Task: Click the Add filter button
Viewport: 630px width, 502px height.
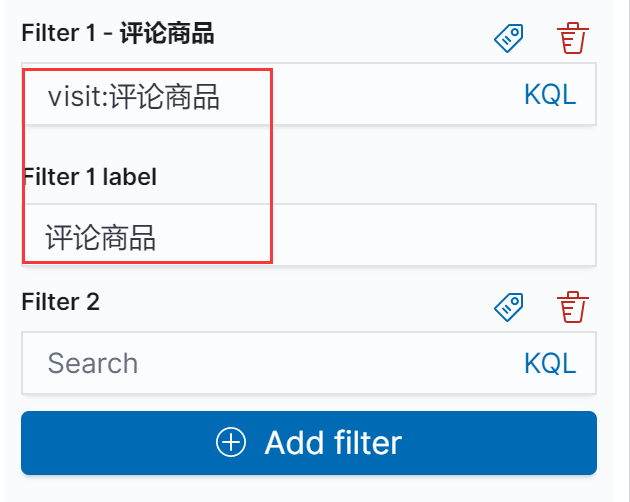Action: coord(309,443)
